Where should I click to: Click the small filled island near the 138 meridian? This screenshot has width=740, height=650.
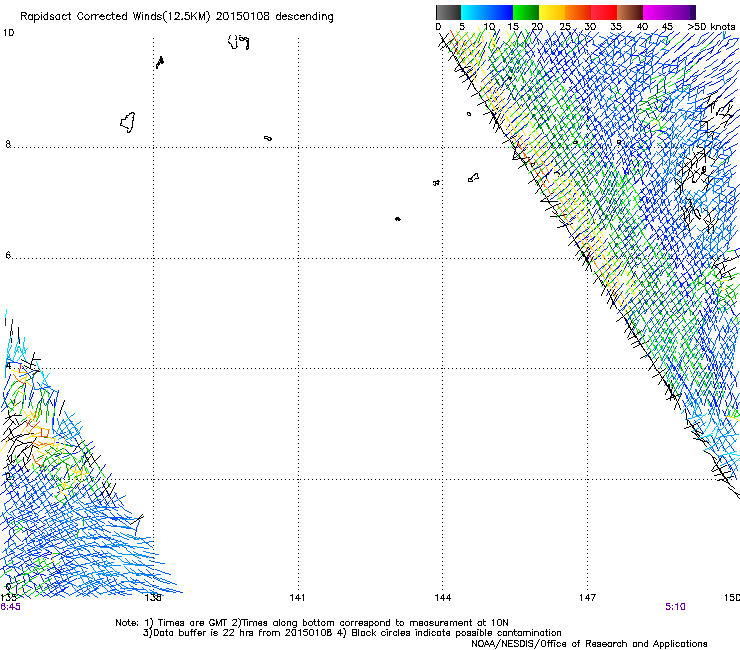tap(160, 62)
